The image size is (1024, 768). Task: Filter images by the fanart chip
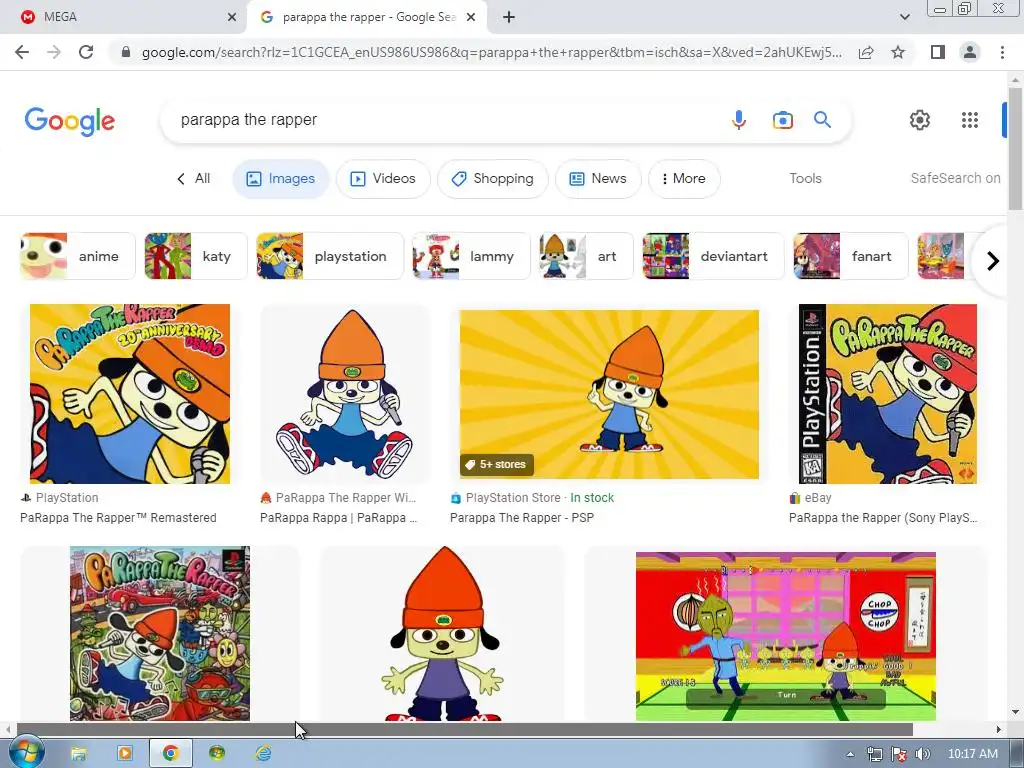point(850,256)
